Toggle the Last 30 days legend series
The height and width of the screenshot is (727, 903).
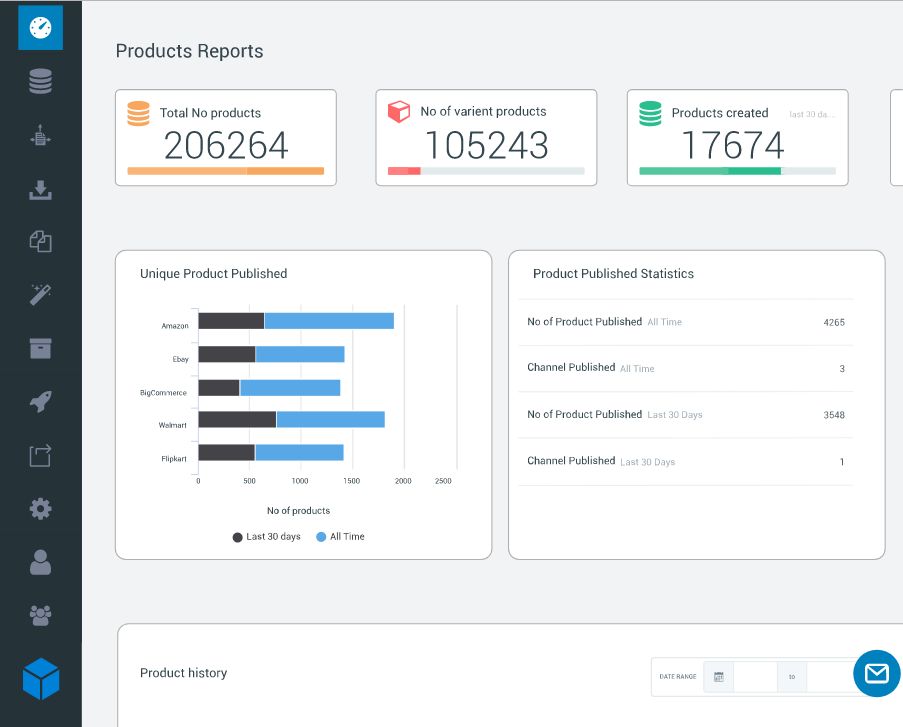click(x=267, y=537)
